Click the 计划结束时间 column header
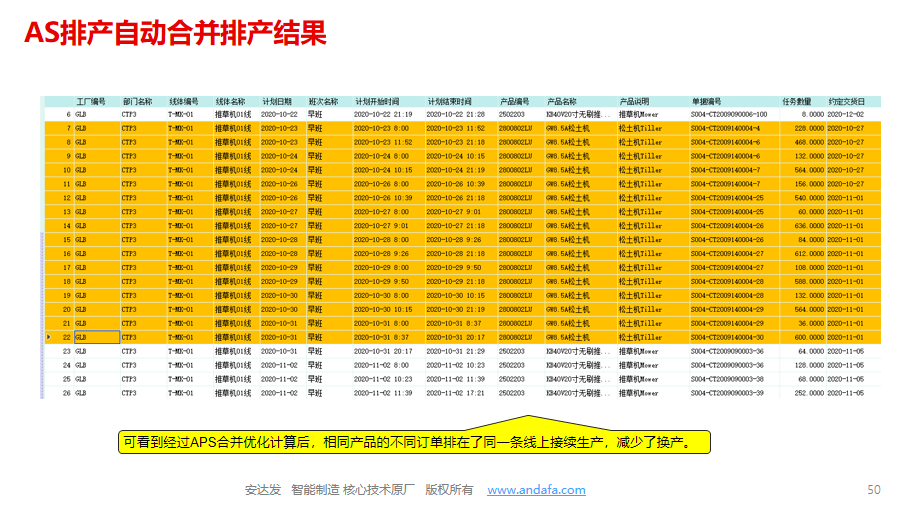This screenshot has width=907, height=509. pos(449,101)
